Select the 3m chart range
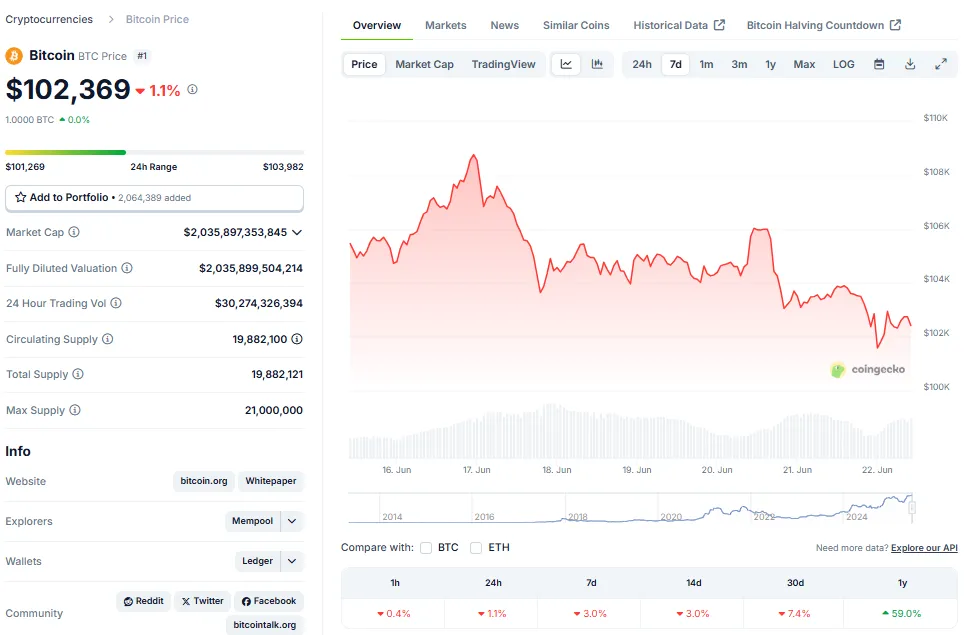 coord(739,64)
